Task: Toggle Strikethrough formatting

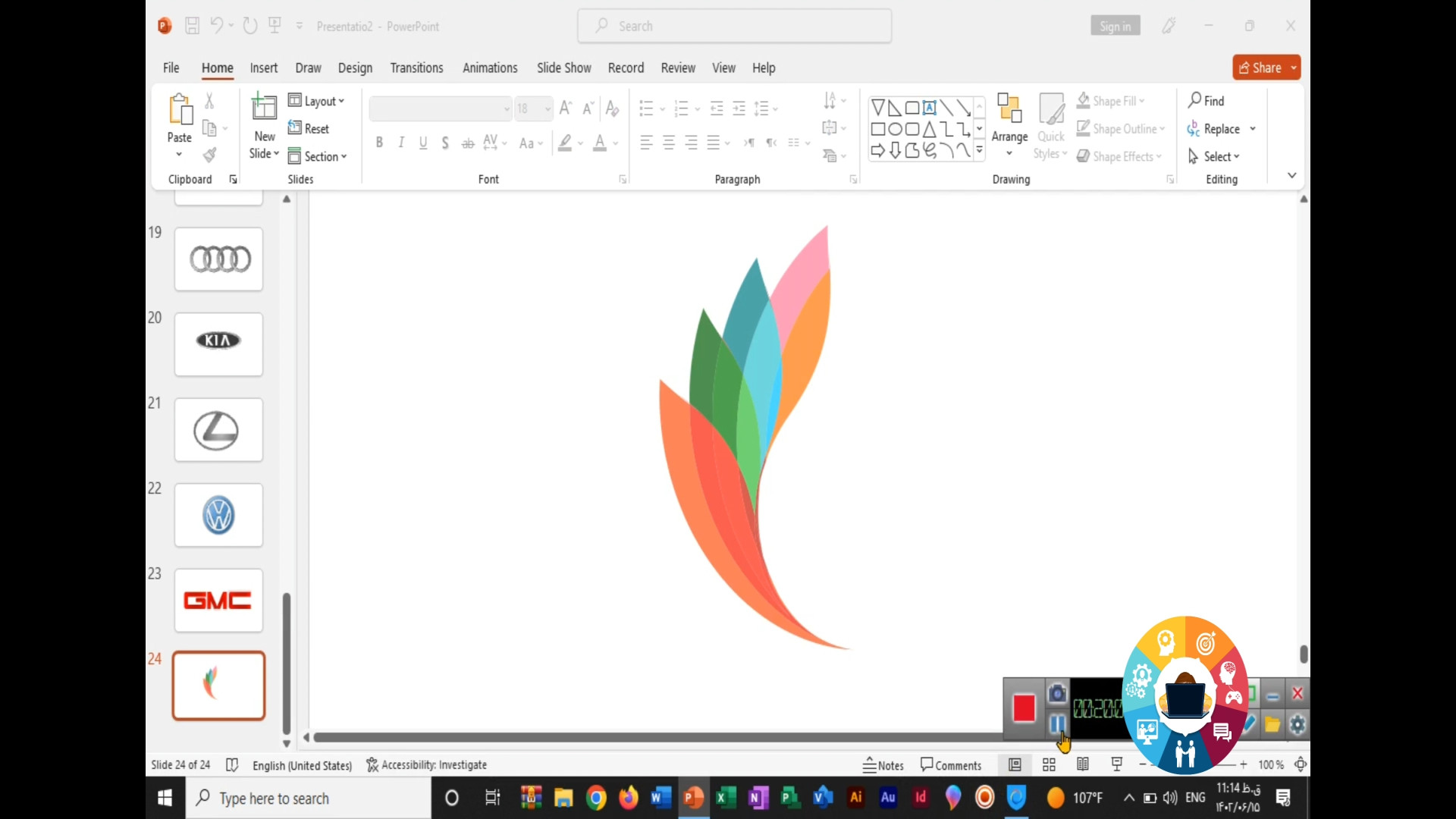Action: pos(468,143)
